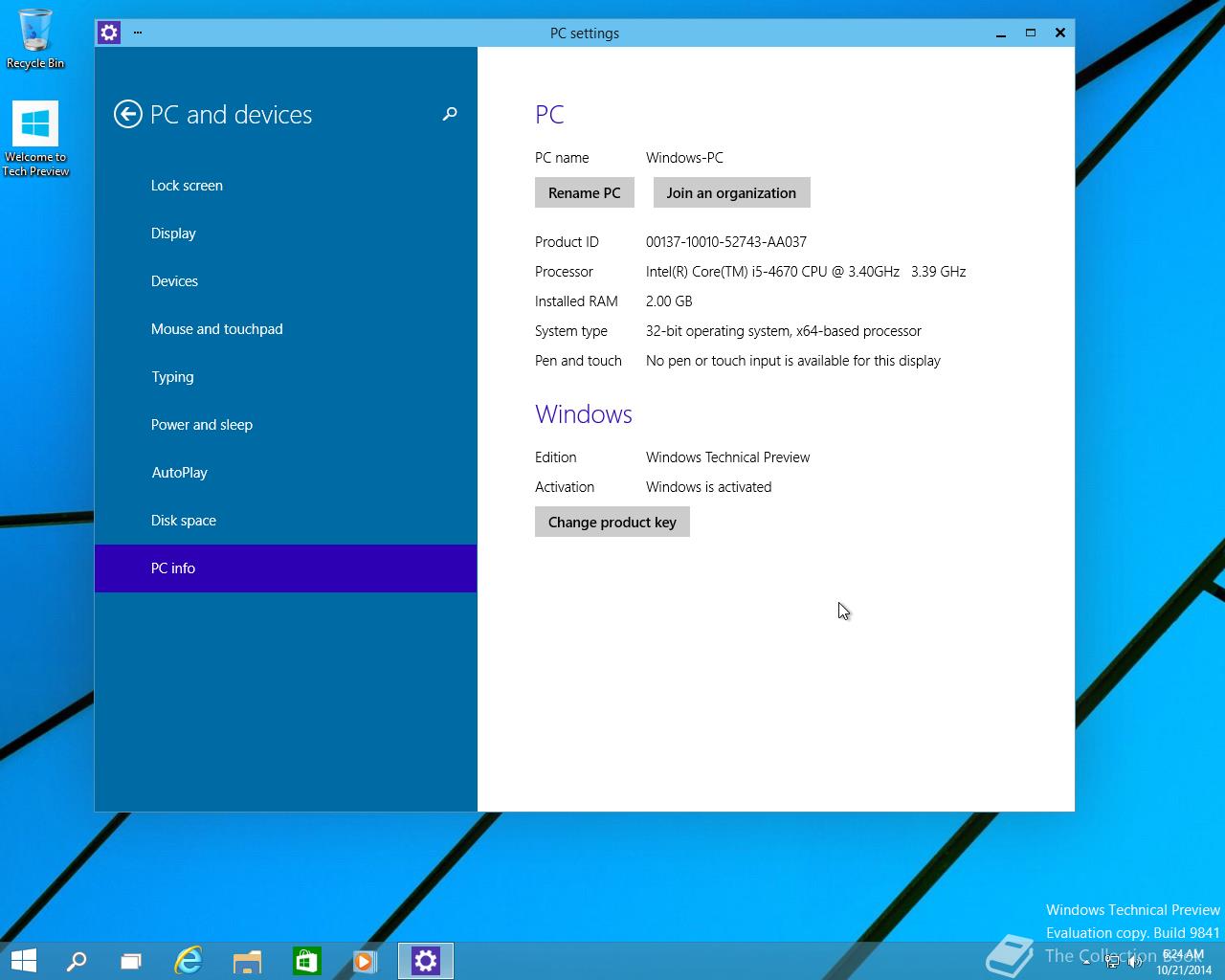
Task: Open Disk space settings
Action: coord(285,521)
